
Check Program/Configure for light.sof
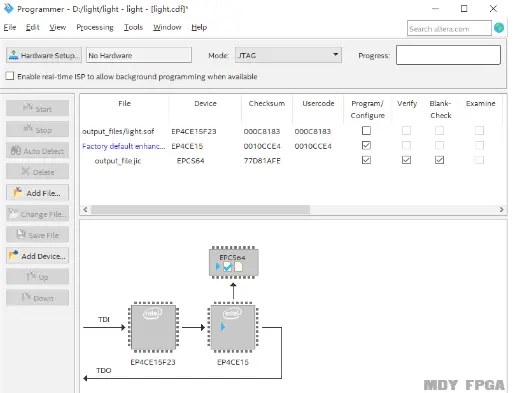point(366,130)
